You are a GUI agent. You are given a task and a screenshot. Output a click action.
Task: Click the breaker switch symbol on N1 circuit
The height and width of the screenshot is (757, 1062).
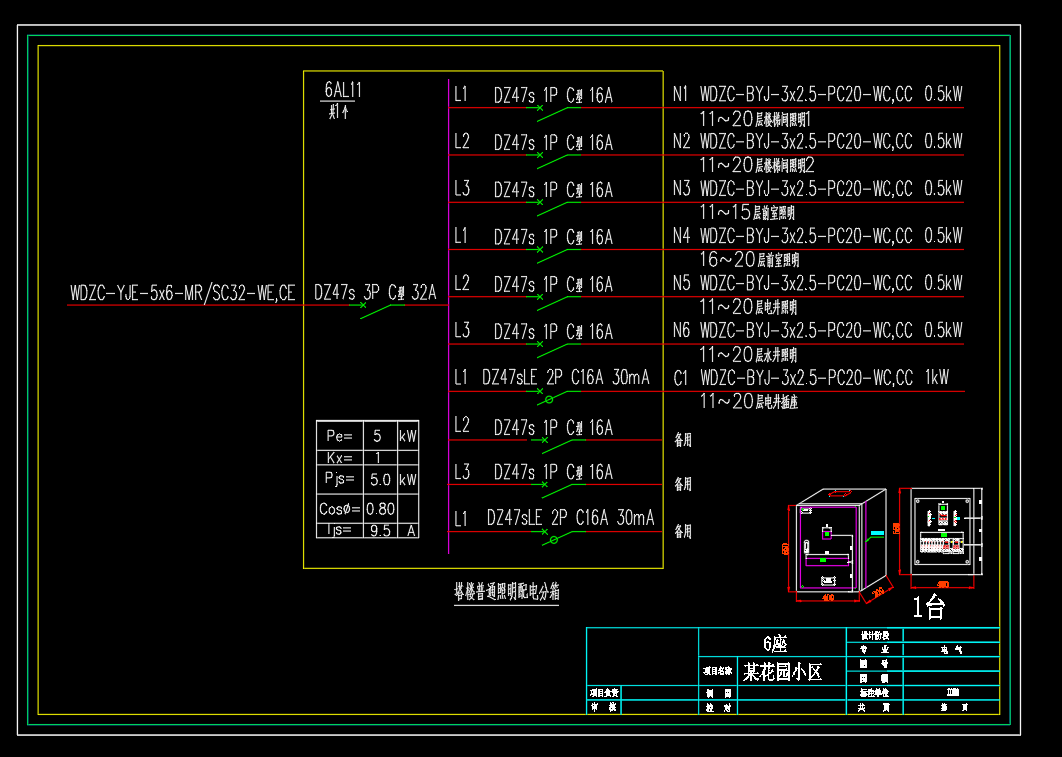coord(553,113)
